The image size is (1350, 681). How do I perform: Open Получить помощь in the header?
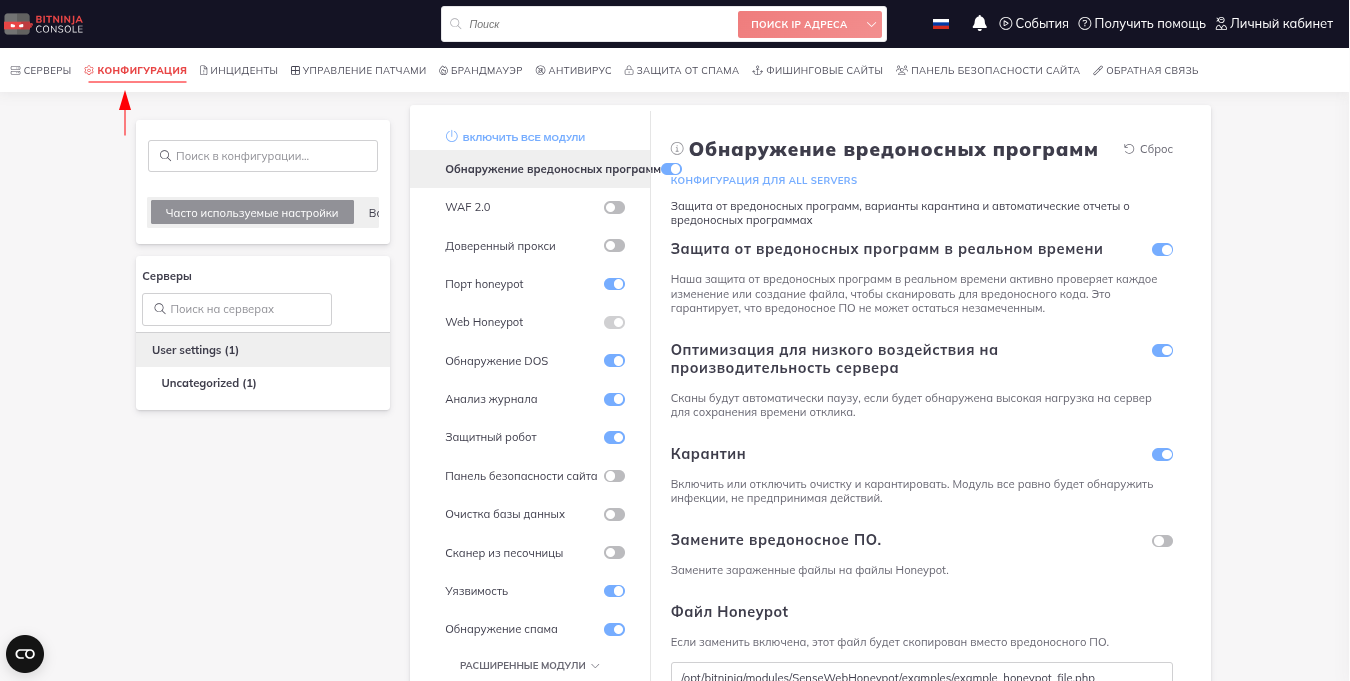(1142, 23)
